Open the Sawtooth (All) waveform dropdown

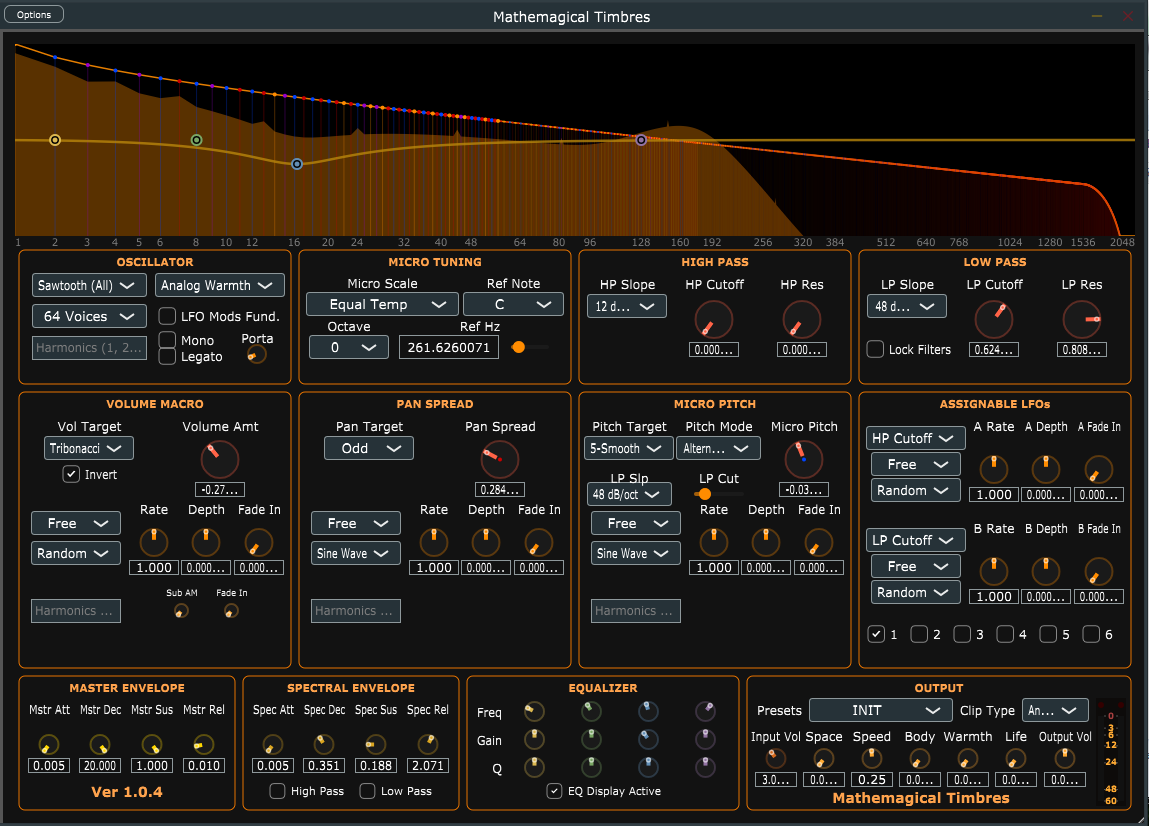84,285
